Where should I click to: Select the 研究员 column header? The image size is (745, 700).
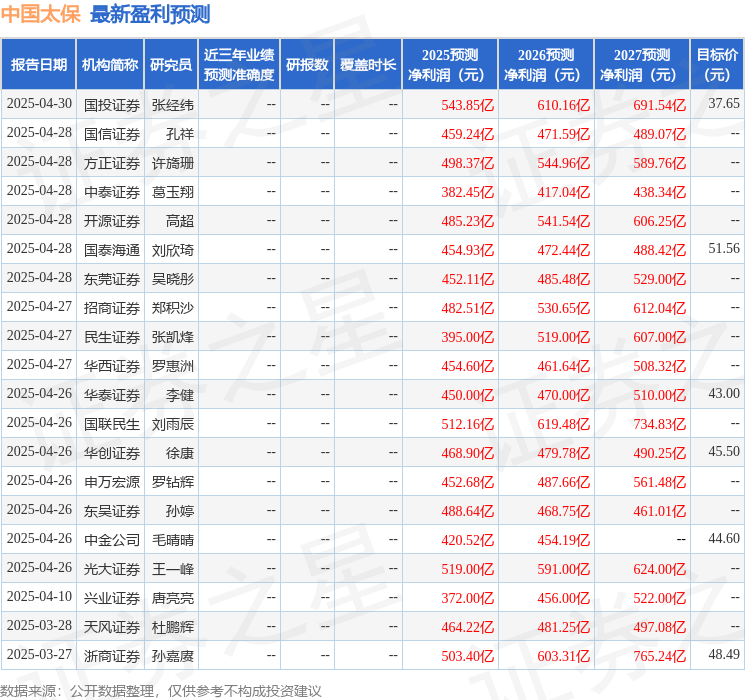click(171, 64)
